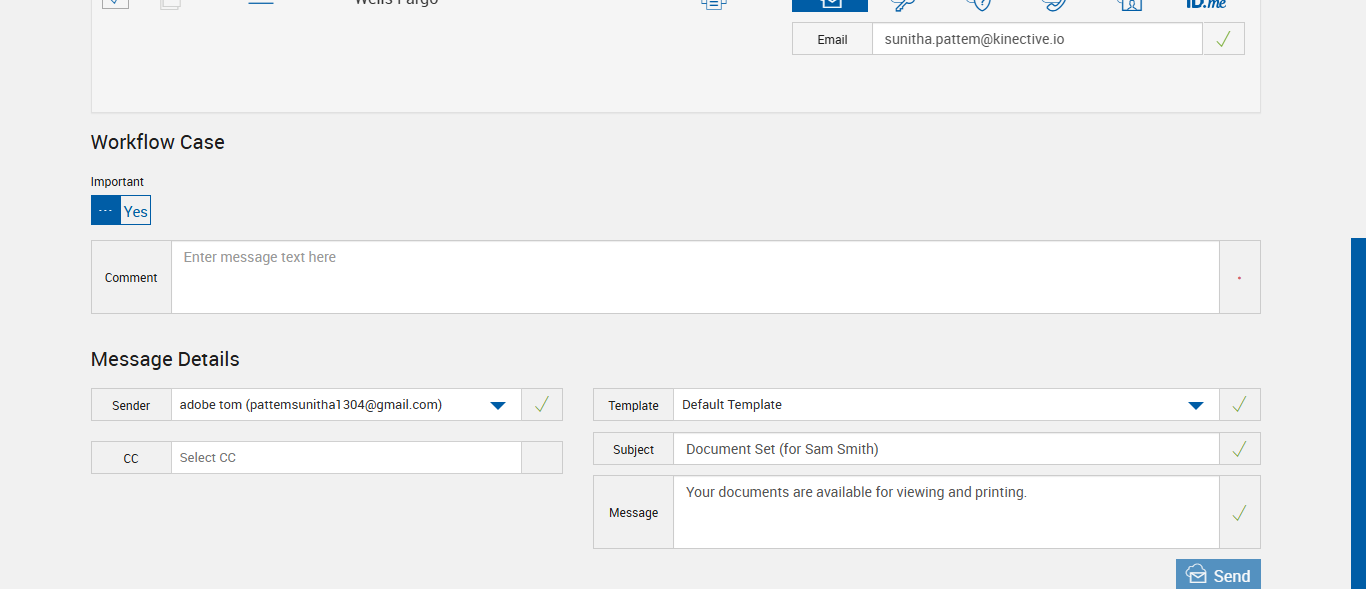Click the document icon beside Wells Fargo
This screenshot has width=1366, height=589.
713,4
